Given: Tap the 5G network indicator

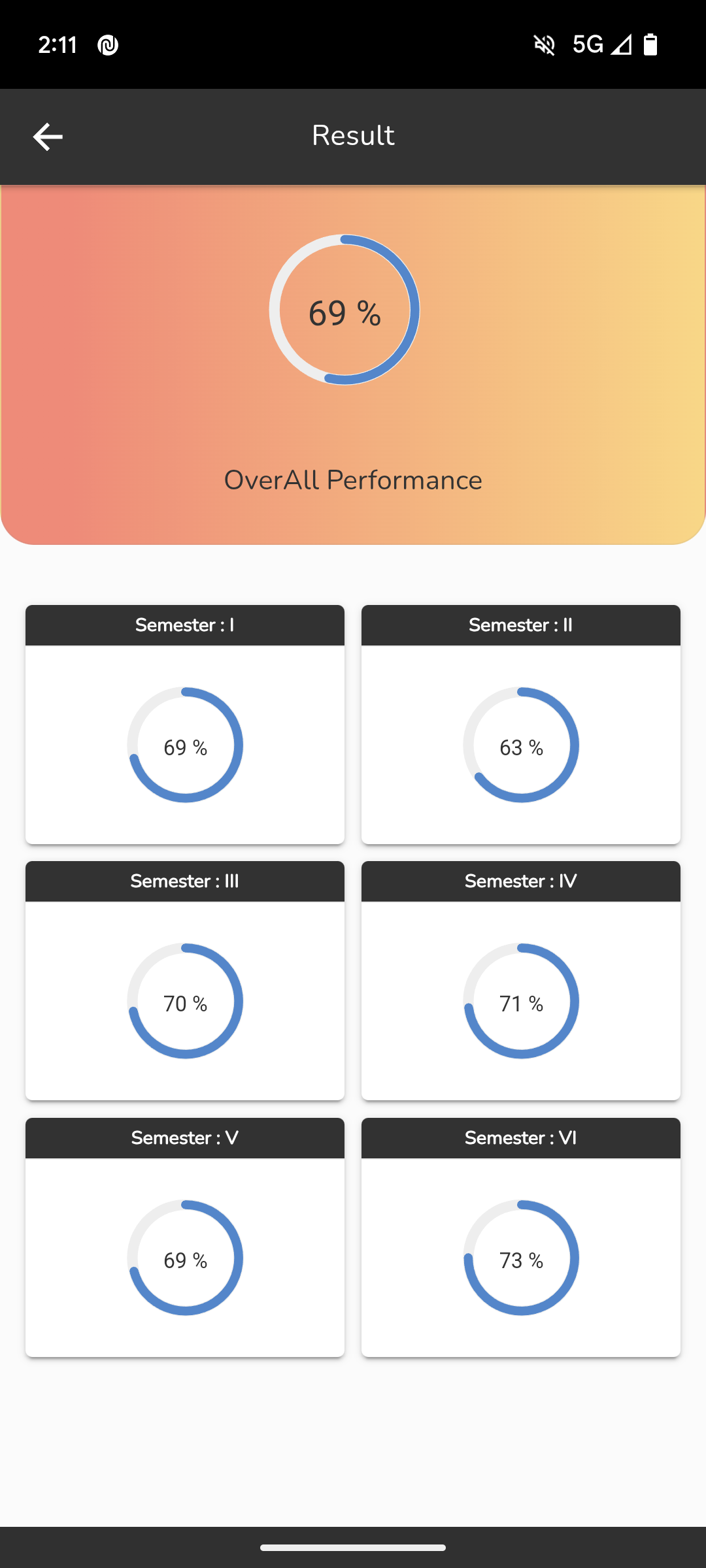Looking at the screenshot, I should click(587, 45).
